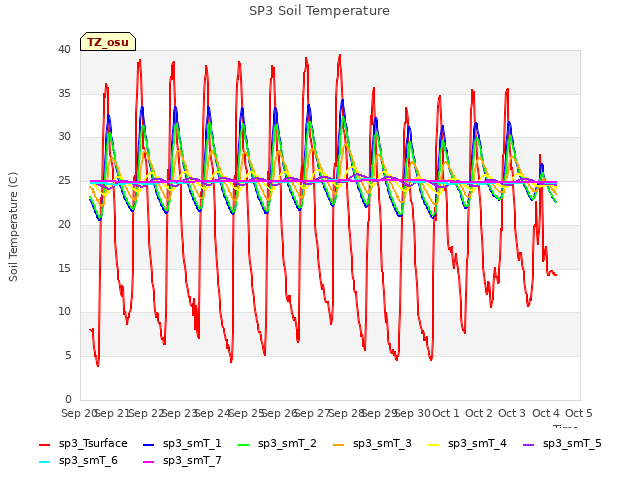This screenshot has height=480, width=640.
Task: Click the sp3_smT_4 legend label
Action: [x=477, y=443]
